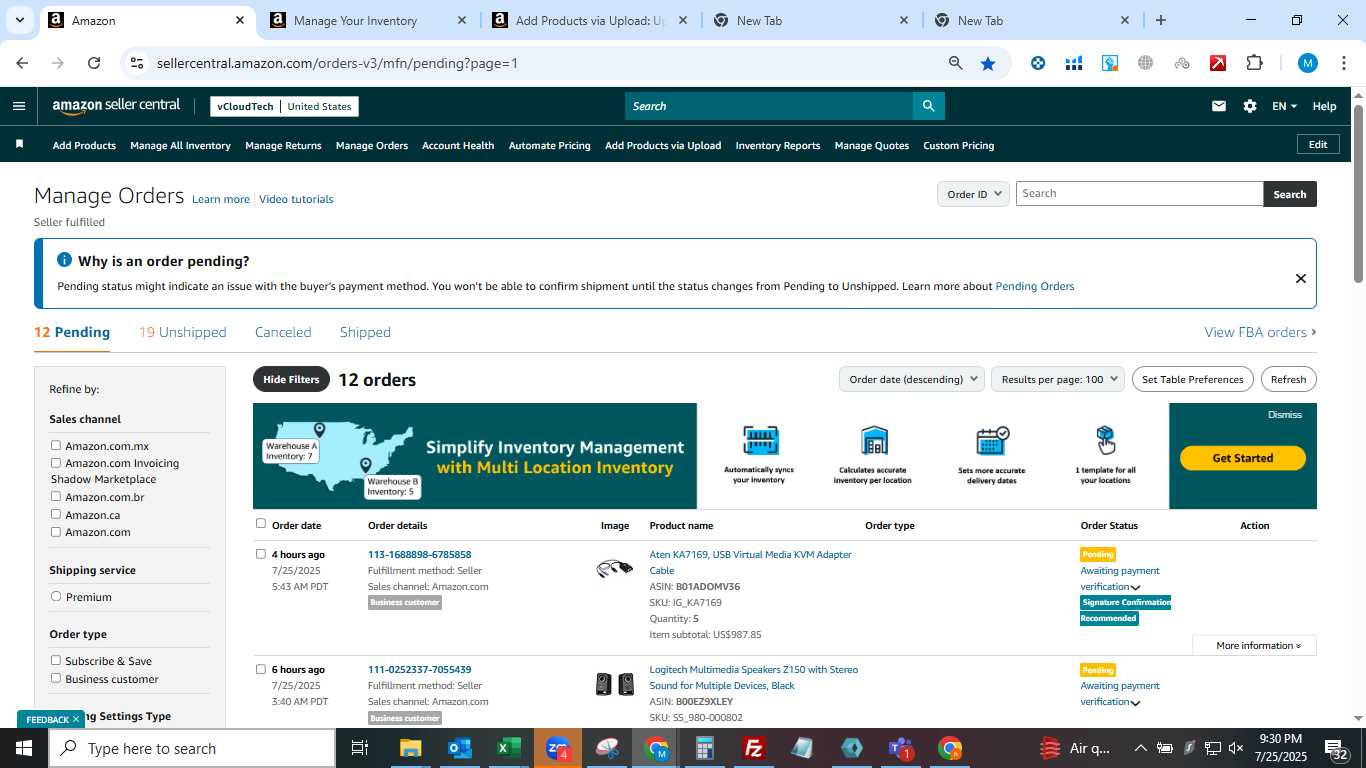Open Manage All Inventory menu item
The height and width of the screenshot is (768, 1366).
(x=180, y=145)
